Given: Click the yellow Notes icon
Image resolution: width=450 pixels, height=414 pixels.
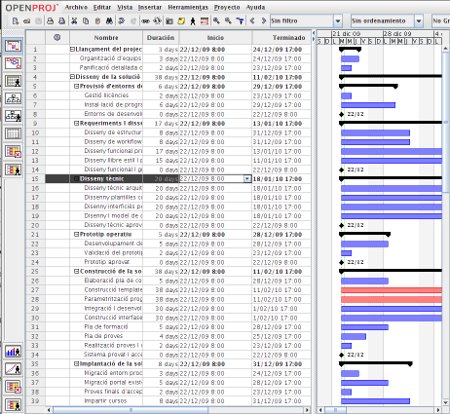Looking at the screenshot, I should (x=181, y=21).
